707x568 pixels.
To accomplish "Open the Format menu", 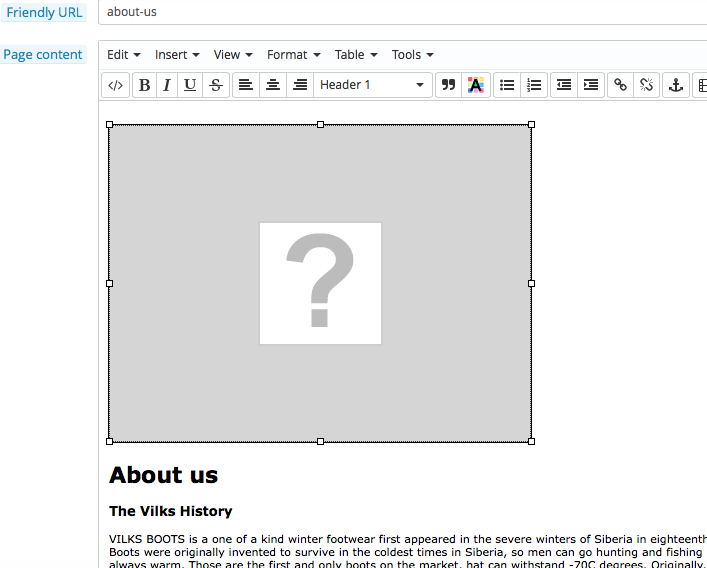I will tap(294, 55).
